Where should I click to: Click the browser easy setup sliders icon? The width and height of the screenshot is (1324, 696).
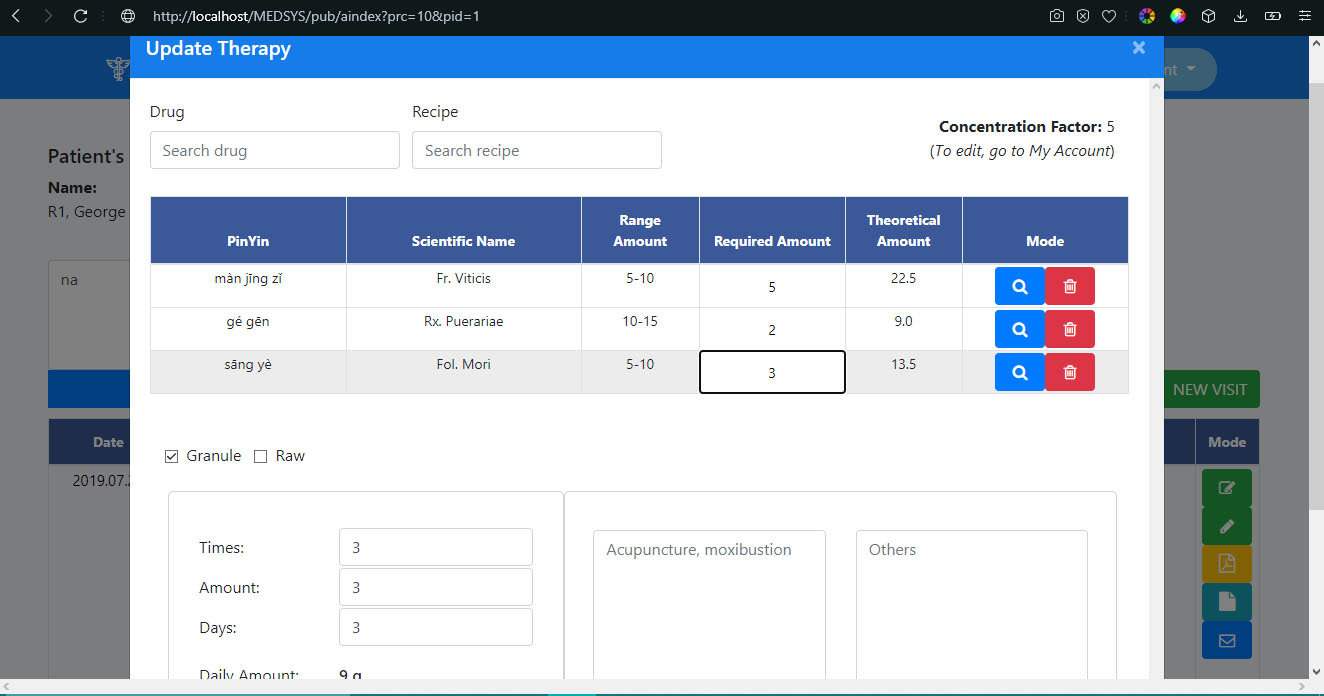click(x=1302, y=16)
